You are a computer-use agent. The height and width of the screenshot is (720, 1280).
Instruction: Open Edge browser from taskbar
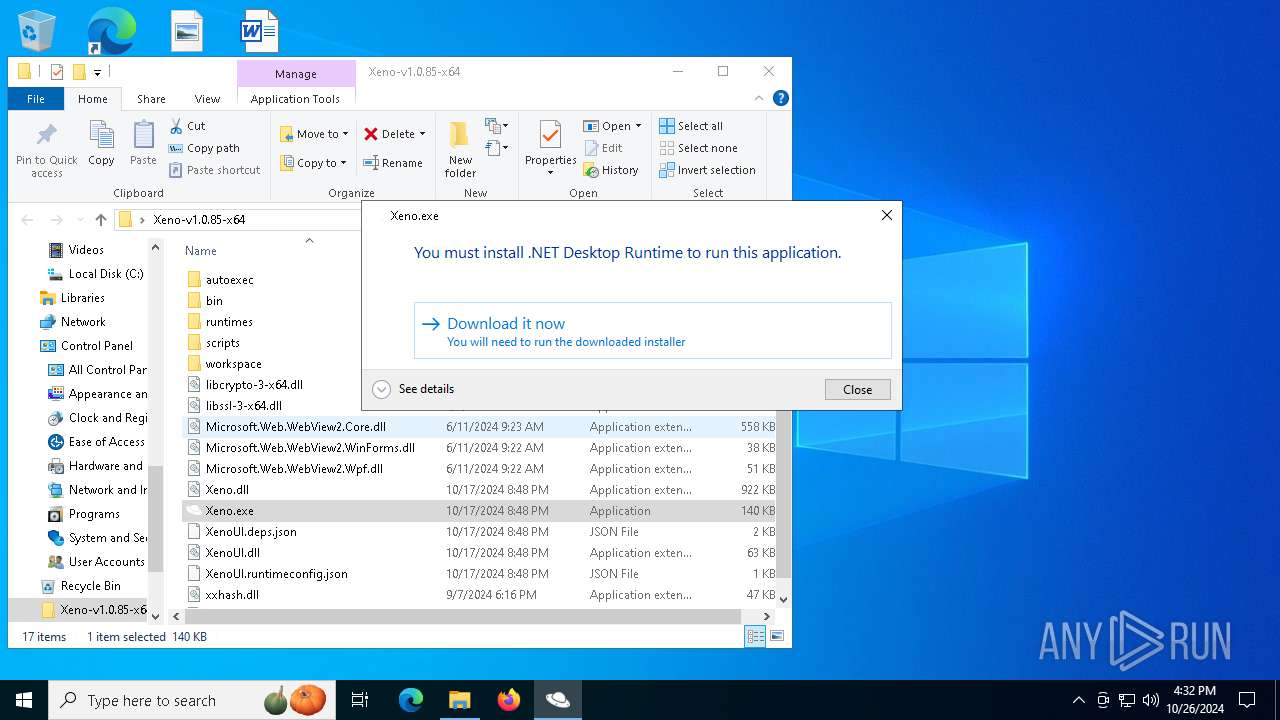tap(411, 700)
